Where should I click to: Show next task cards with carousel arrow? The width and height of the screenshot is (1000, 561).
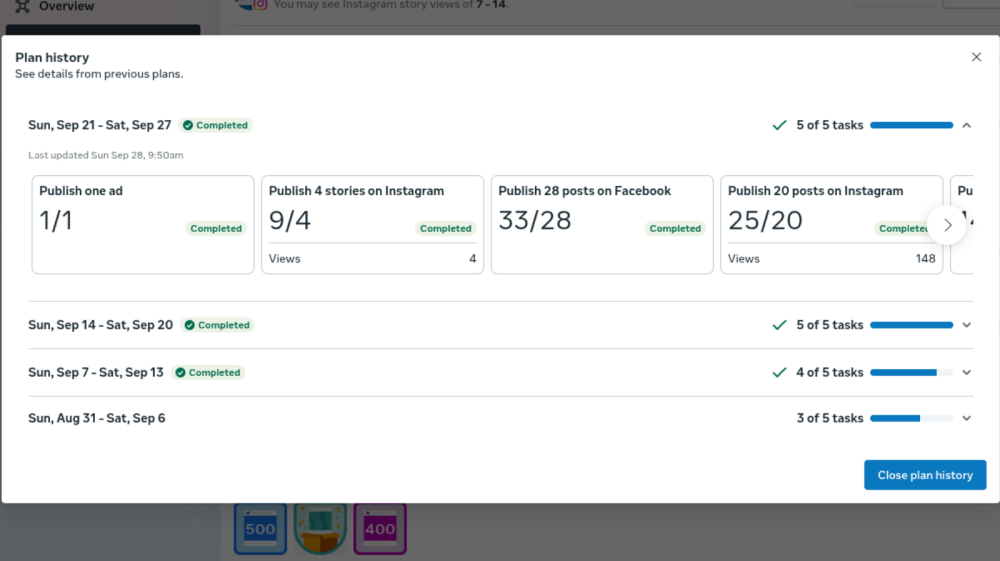point(947,225)
